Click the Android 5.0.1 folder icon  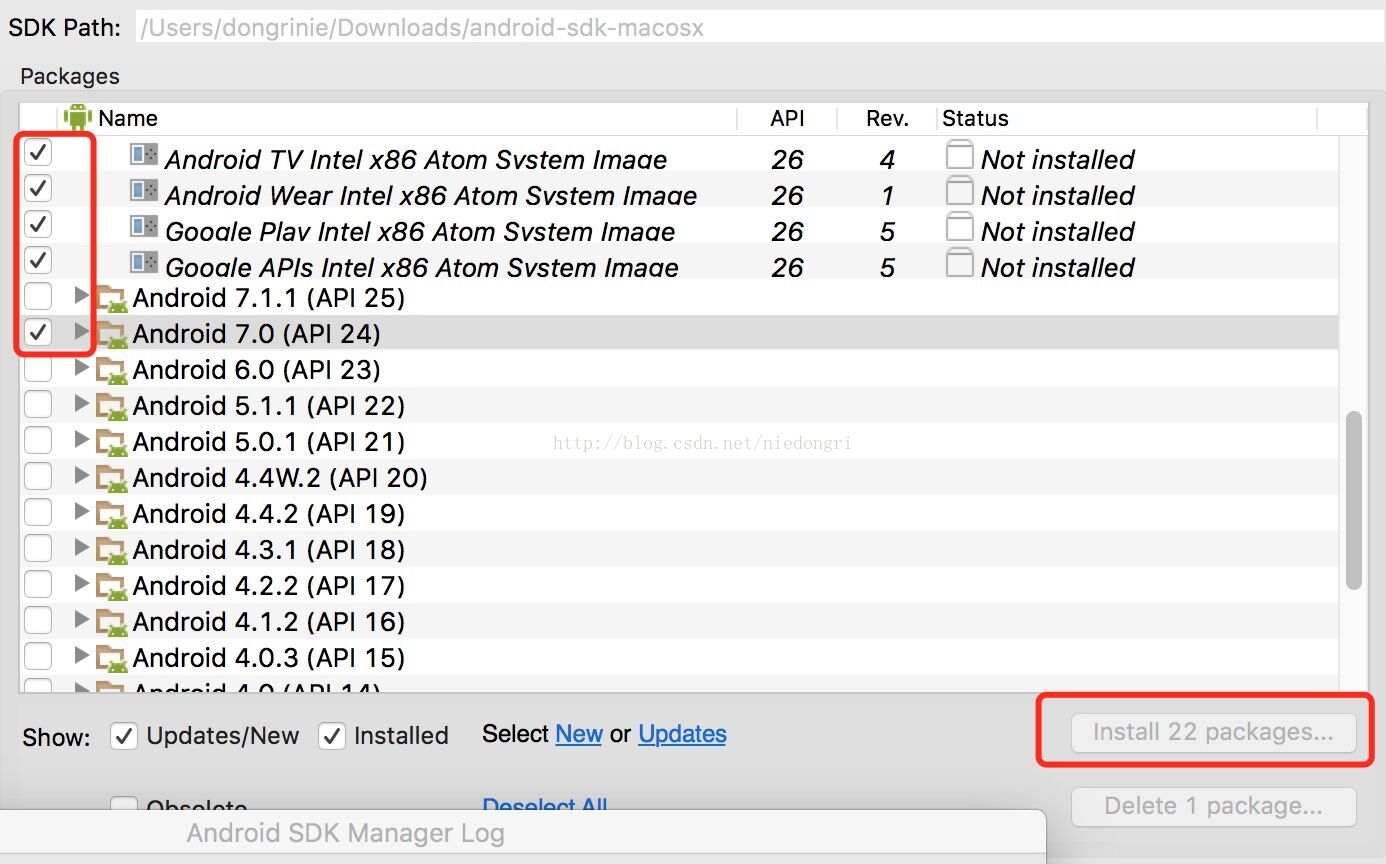[x=113, y=443]
